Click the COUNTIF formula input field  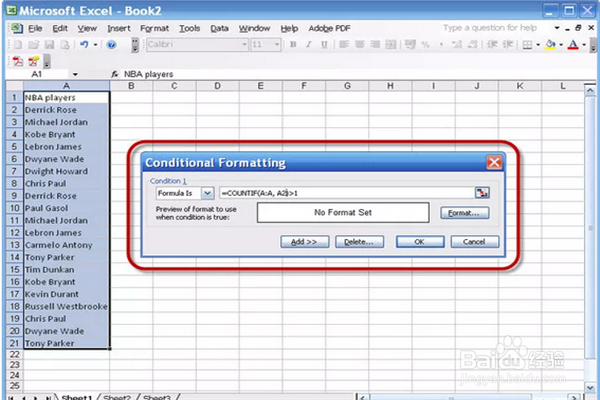[347, 193]
